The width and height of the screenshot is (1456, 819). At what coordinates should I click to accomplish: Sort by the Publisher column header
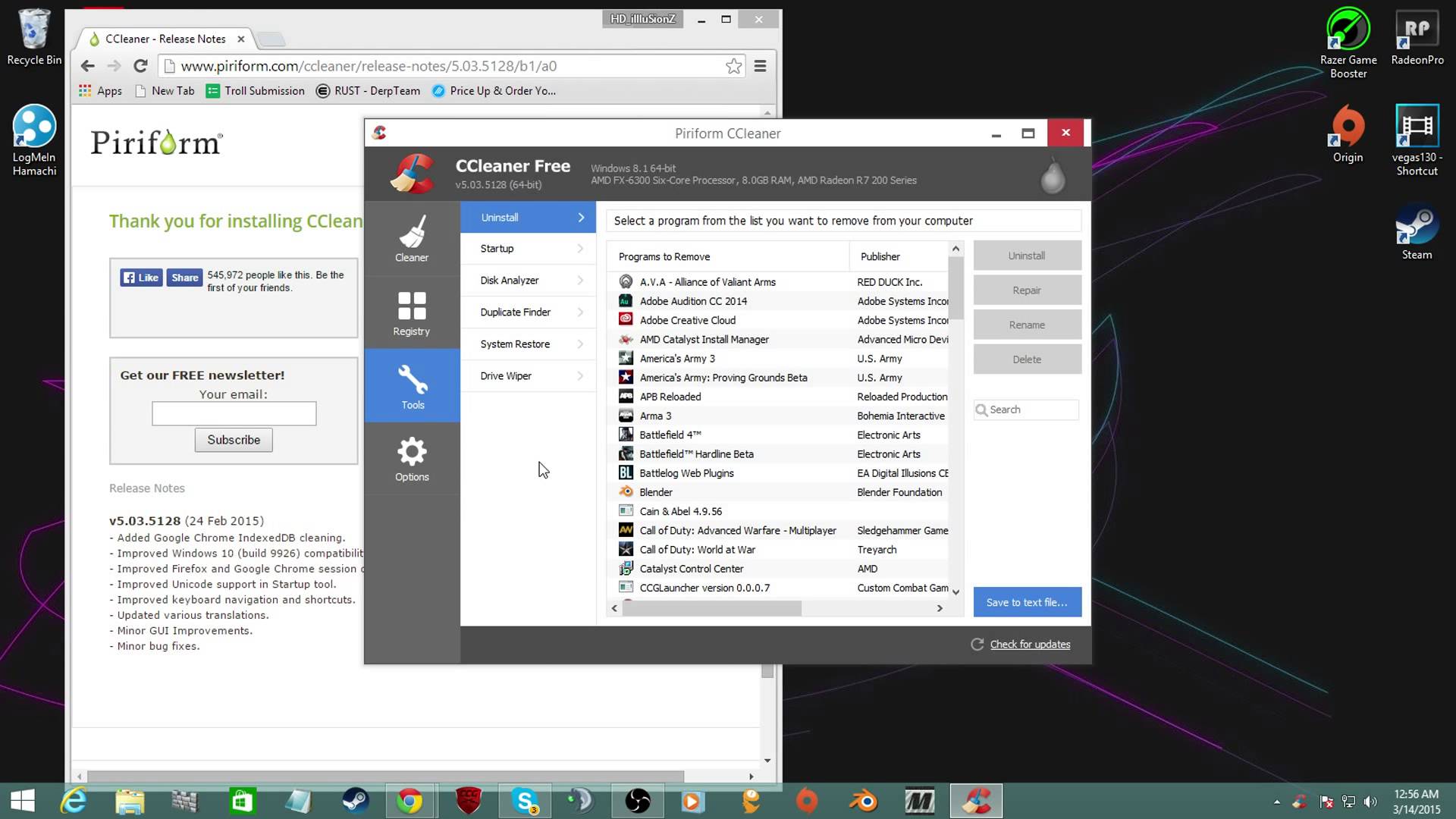(x=899, y=256)
